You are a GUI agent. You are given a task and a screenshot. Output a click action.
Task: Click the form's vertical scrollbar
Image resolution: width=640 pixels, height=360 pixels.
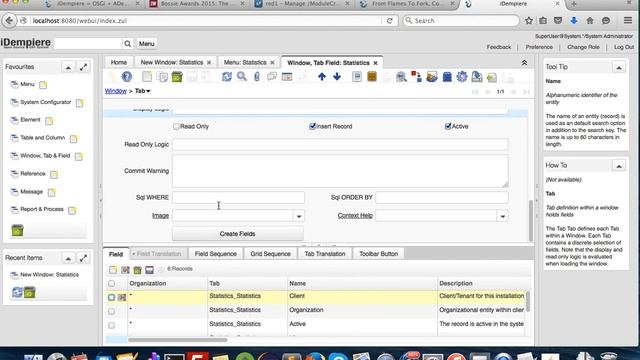(531, 220)
